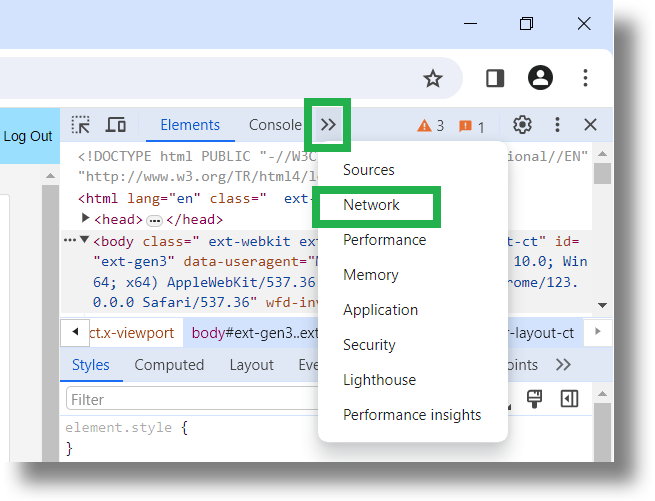Screen dimensions: 655x501
Task: Open the more tabs chevron beside Console
Action: tap(328, 125)
